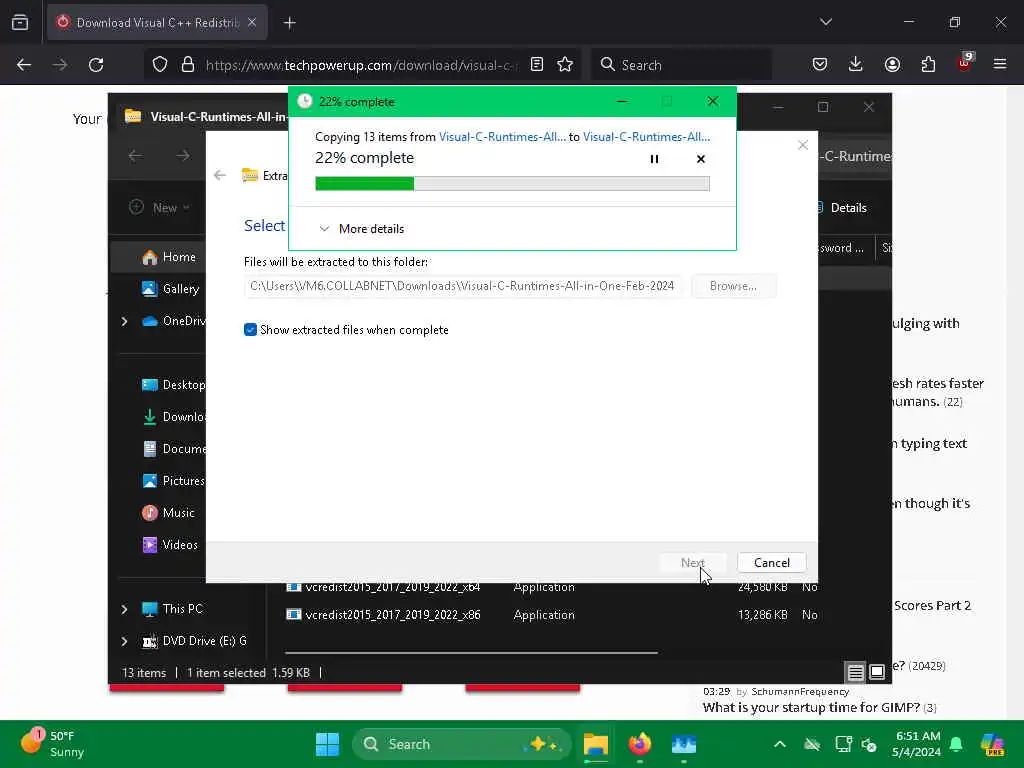
Task: Open Firefox account icon
Action: pyautogui.click(x=892, y=64)
